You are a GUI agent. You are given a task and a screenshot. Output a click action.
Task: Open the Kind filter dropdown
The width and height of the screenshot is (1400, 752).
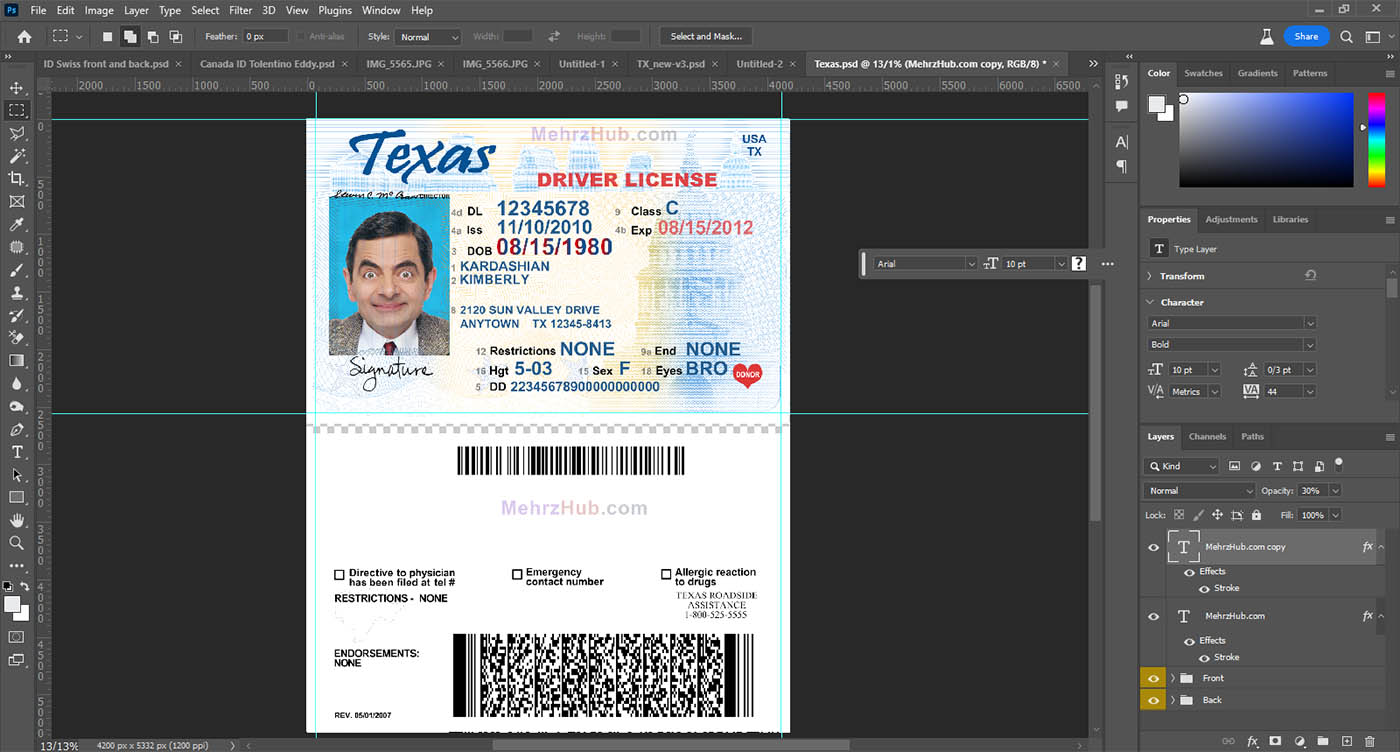click(x=1181, y=466)
